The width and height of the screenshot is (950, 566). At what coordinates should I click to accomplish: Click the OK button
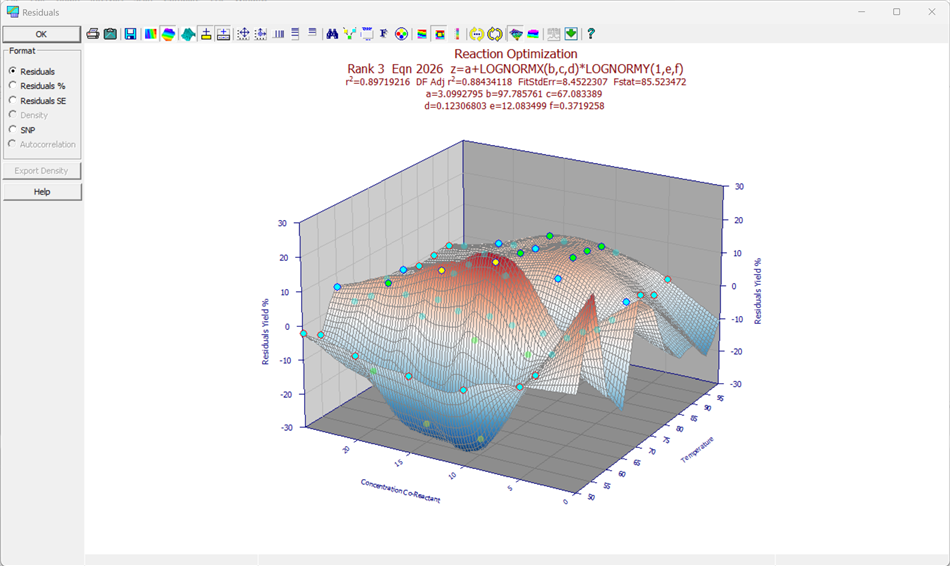click(41, 34)
